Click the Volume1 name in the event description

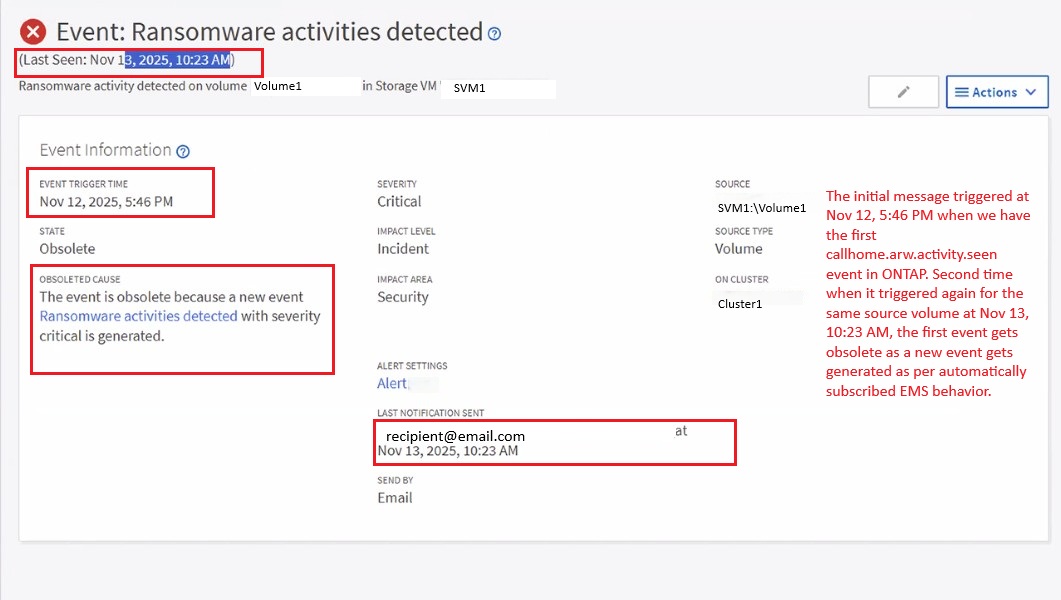pos(277,87)
